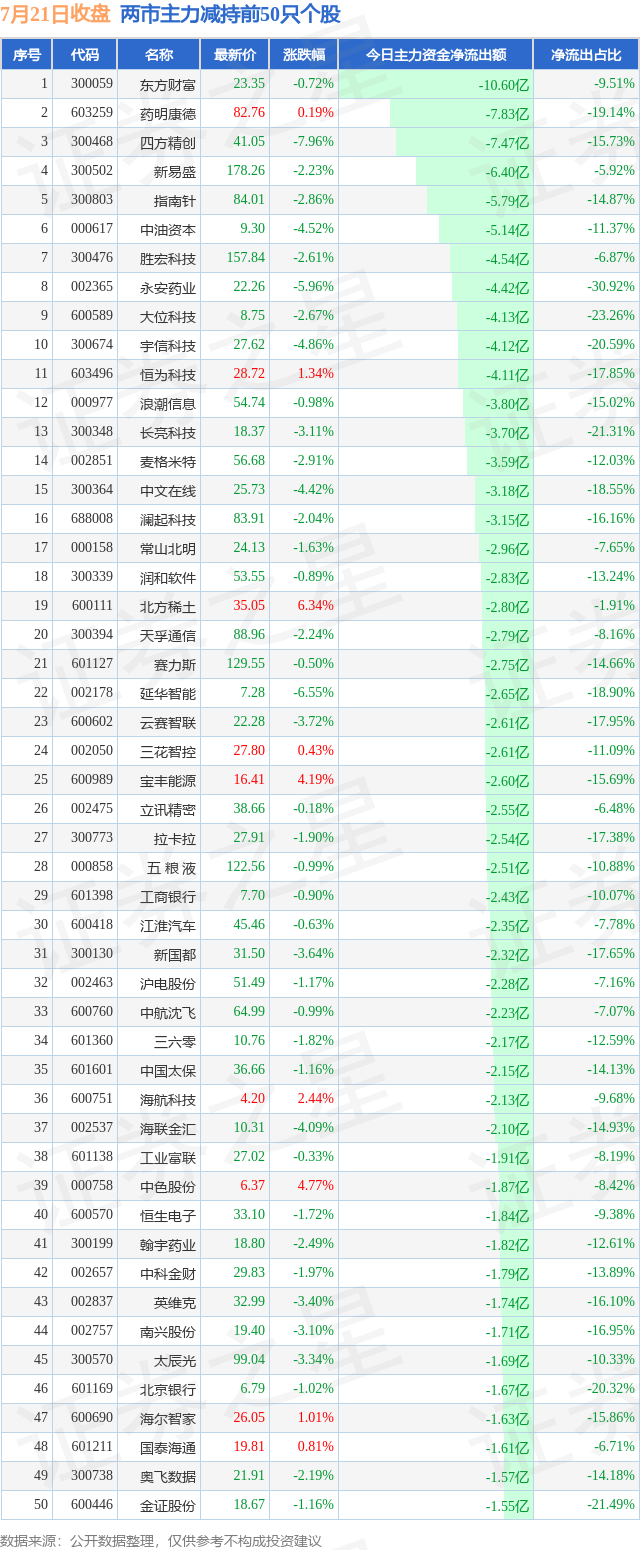Click the 名称 column header
Screen dimensions: 640x1550
point(158,55)
